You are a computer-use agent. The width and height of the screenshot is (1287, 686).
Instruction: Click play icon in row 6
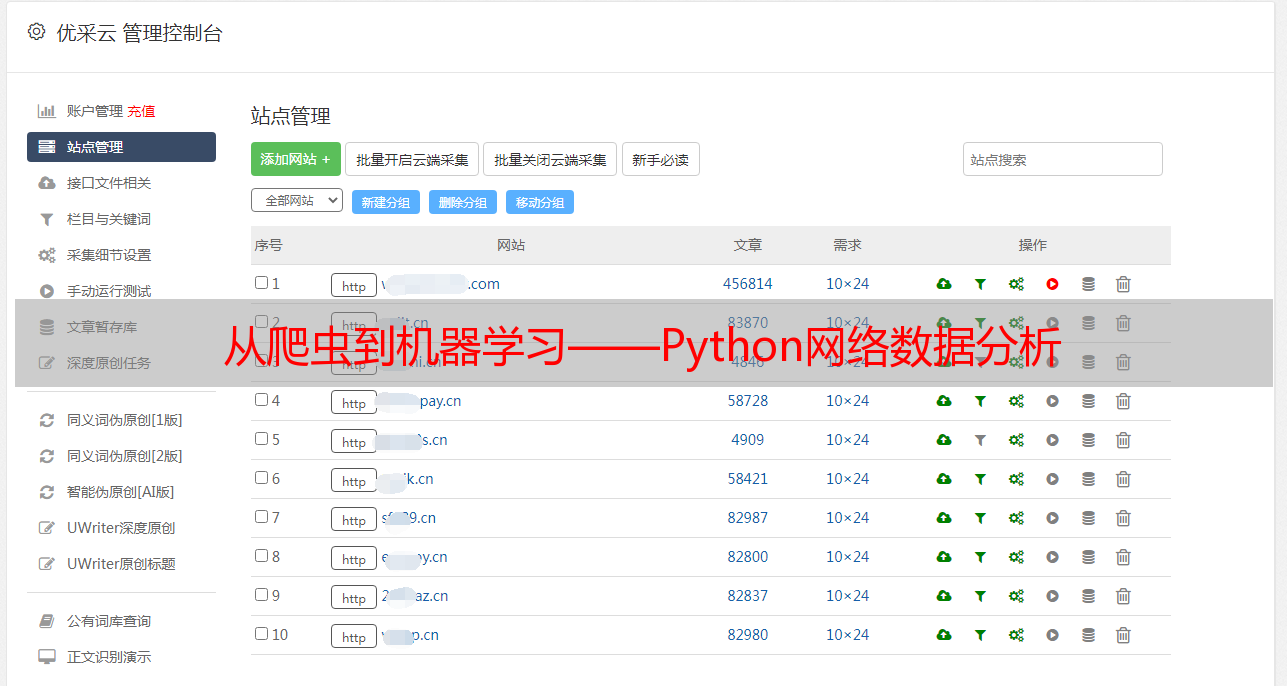point(1052,479)
